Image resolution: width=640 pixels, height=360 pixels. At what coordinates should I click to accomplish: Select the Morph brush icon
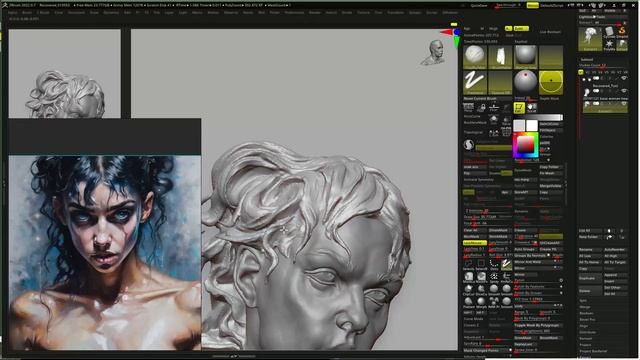point(481,302)
